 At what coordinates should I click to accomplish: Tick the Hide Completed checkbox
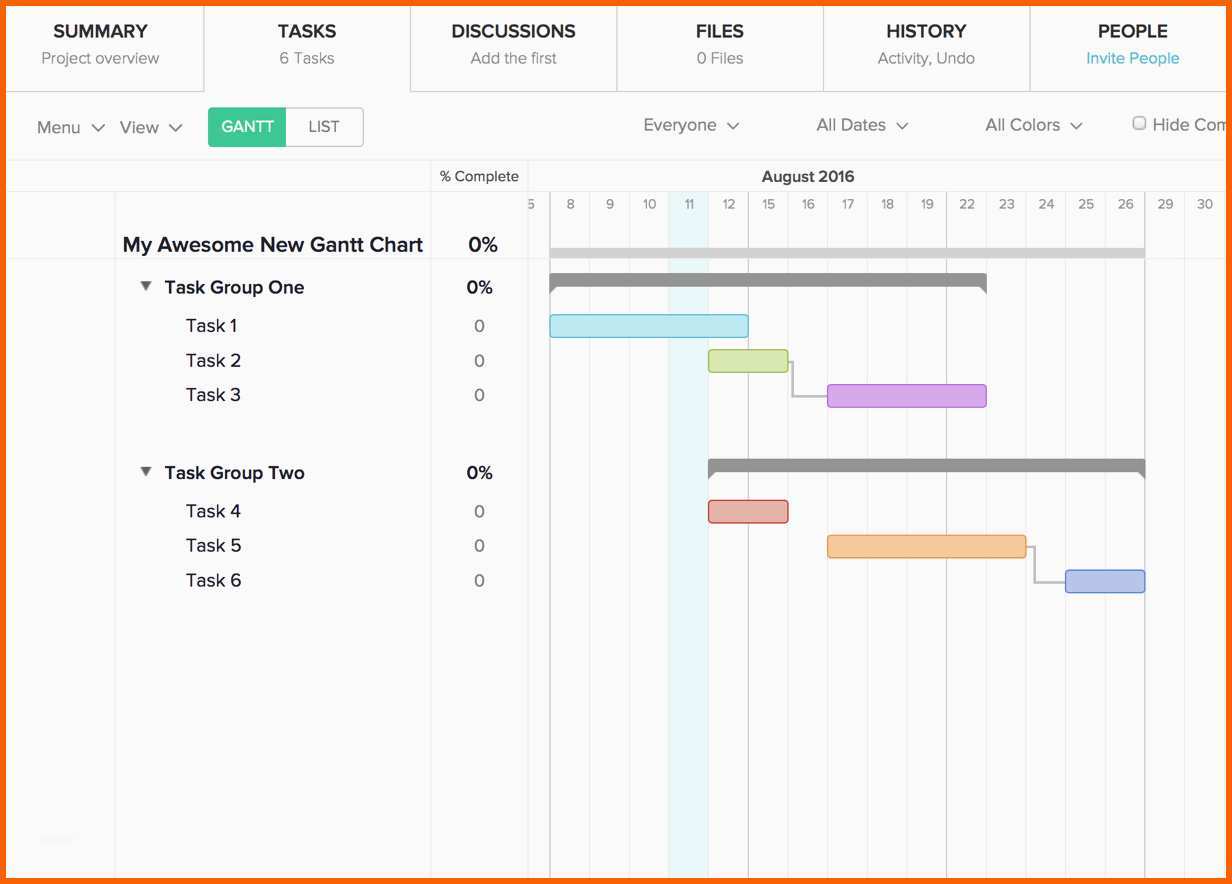pyautogui.click(x=1139, y=123)
